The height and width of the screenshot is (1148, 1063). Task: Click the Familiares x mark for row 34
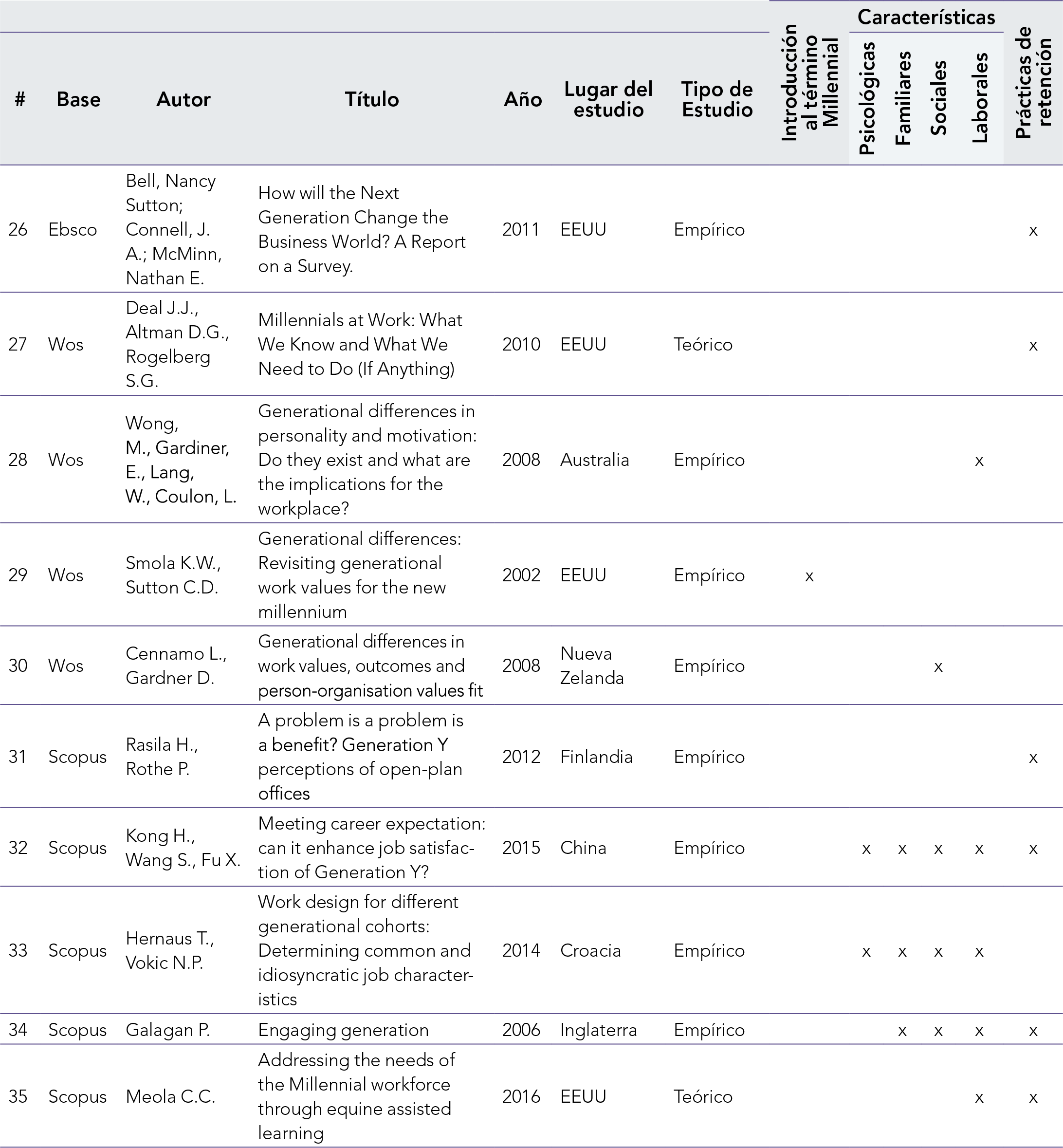pyautogui.click(x=901, y=1031)
